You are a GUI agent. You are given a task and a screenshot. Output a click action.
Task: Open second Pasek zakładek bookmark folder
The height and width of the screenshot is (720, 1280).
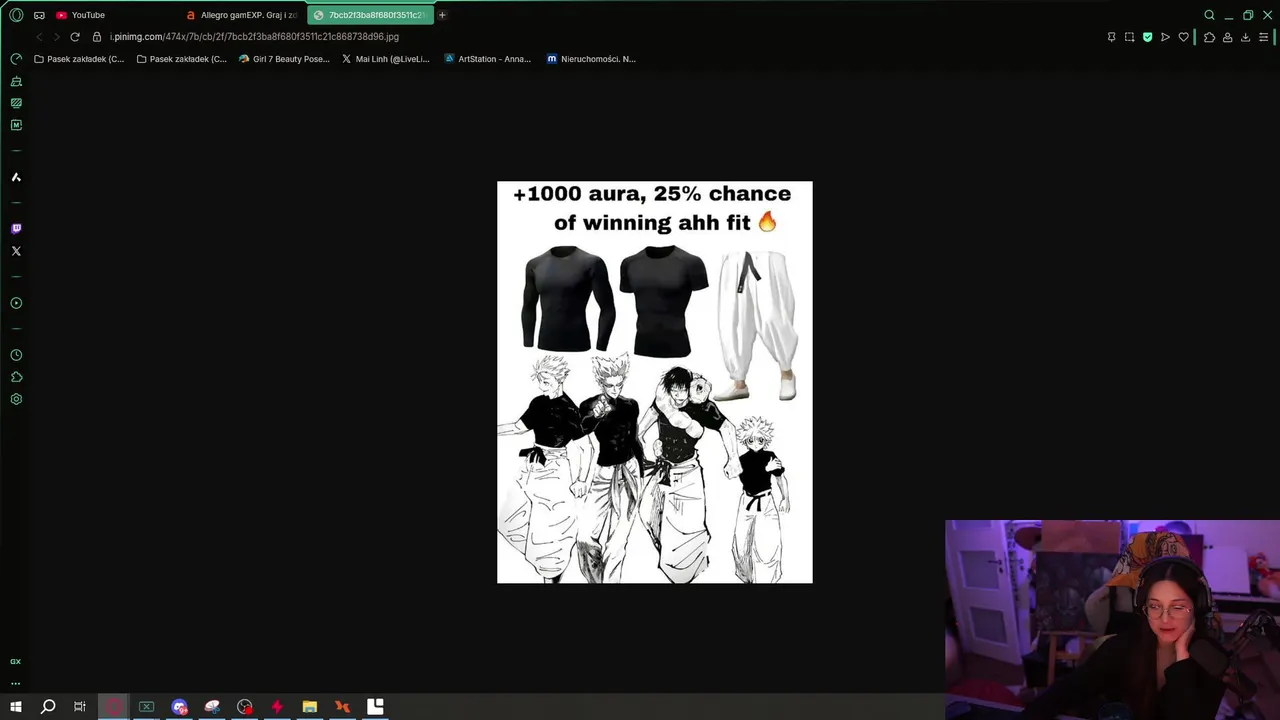181,59
